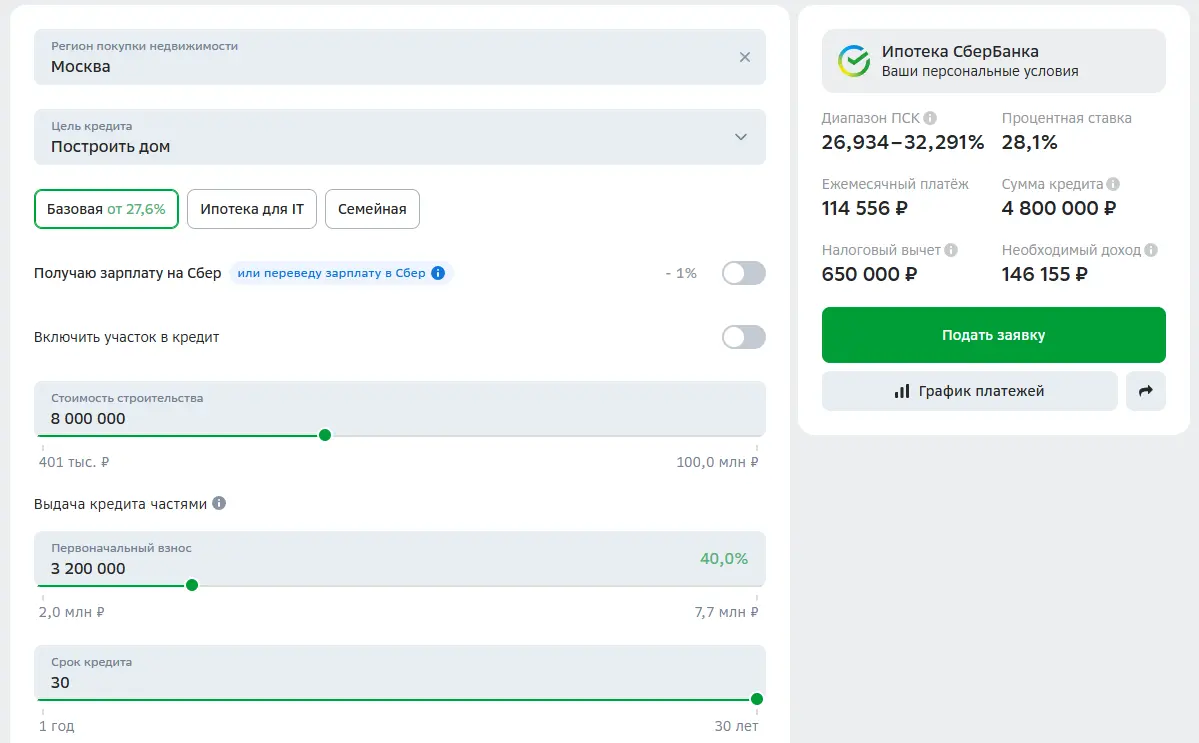This screenshot has height=743, width=1199.
Task: Show info for Выдача кредита частями
Action: pyautogui.click(x=219, y=503)
